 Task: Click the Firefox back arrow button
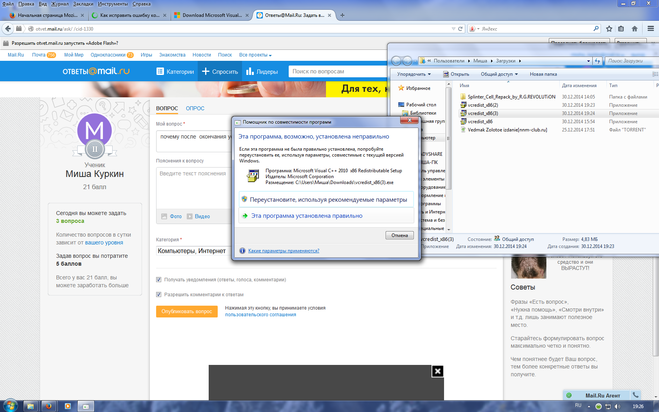8,29
